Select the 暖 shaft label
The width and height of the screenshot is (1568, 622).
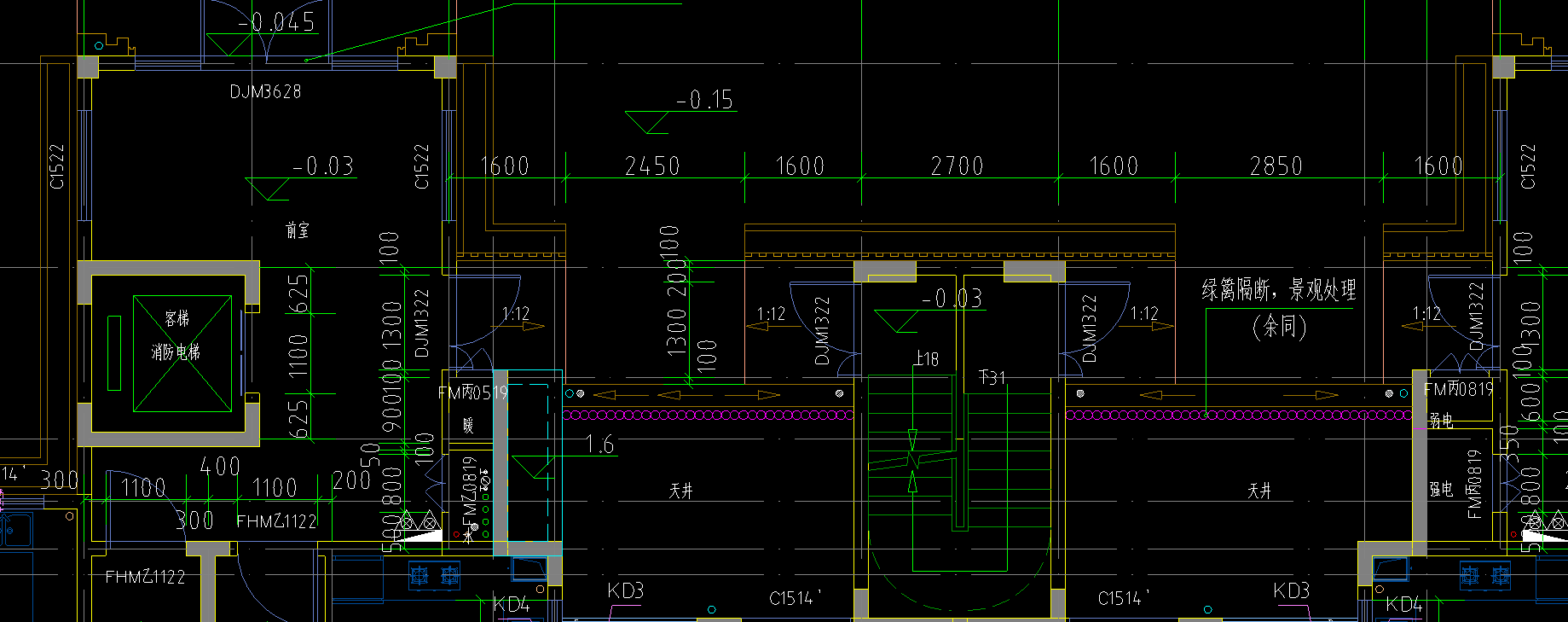[x=468, y=424]
